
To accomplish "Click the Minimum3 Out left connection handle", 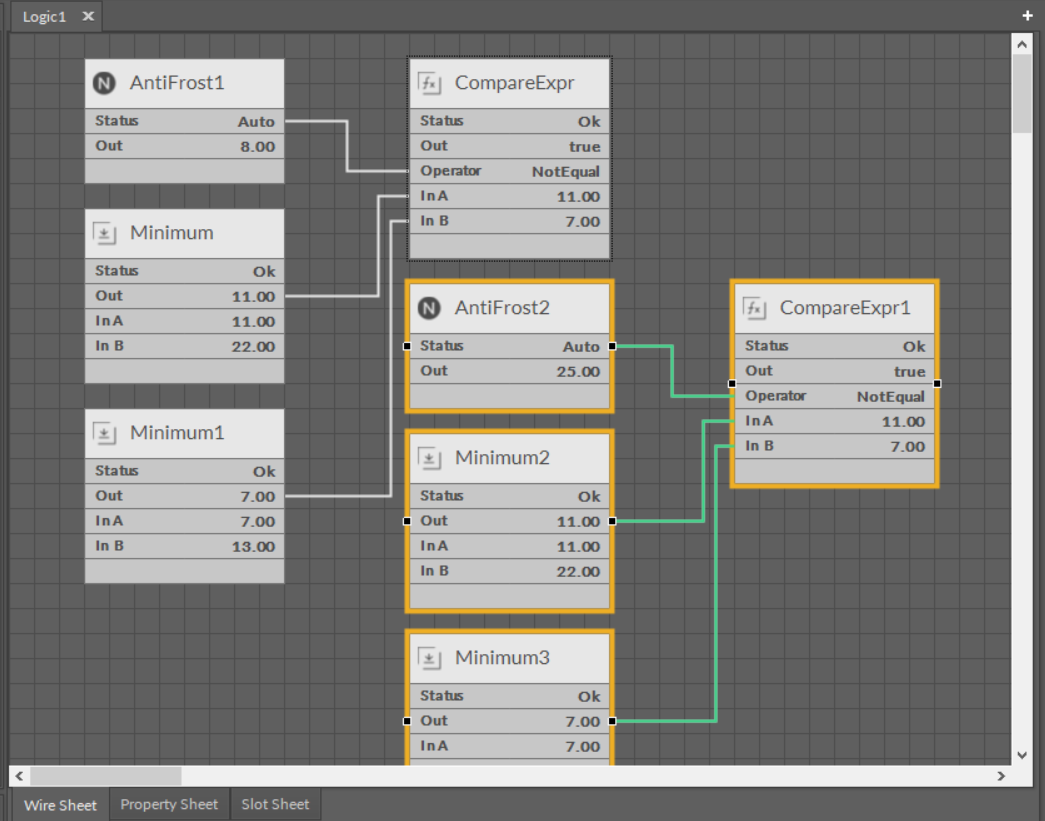I will pos(407,721).
